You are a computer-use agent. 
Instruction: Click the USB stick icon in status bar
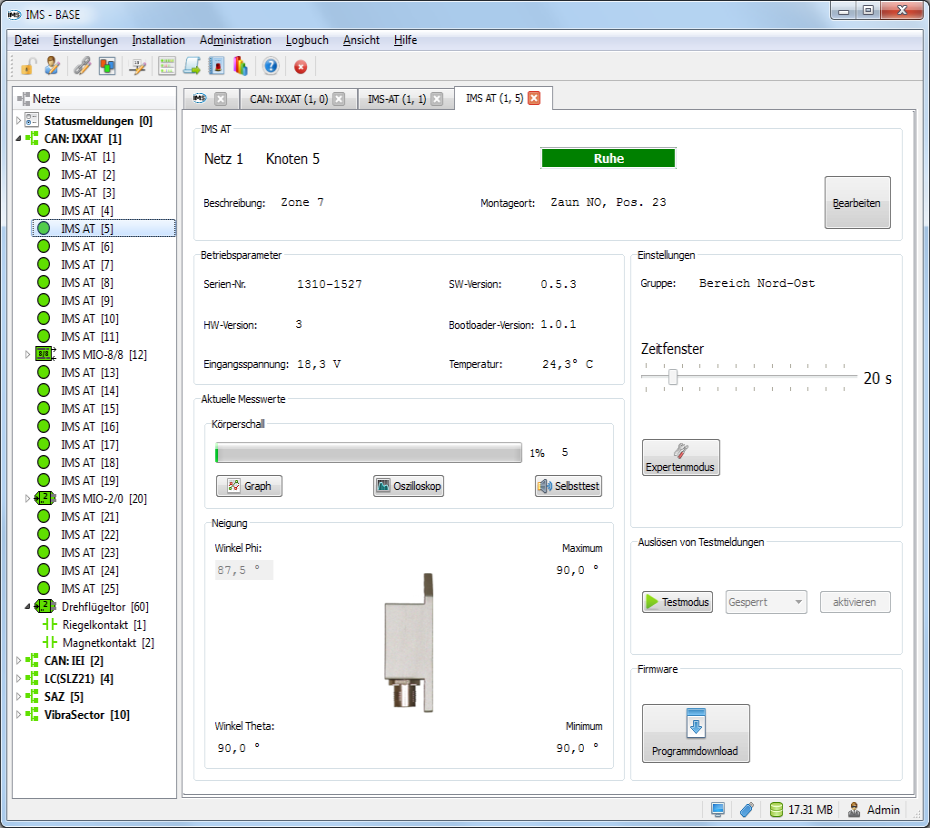(x=746, y=810)
